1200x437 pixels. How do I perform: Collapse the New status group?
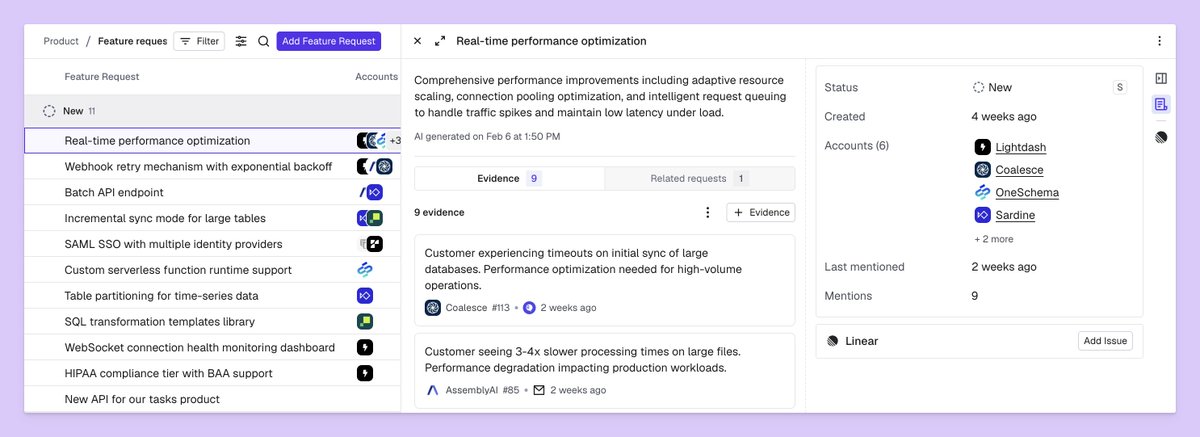coord(49,111)
